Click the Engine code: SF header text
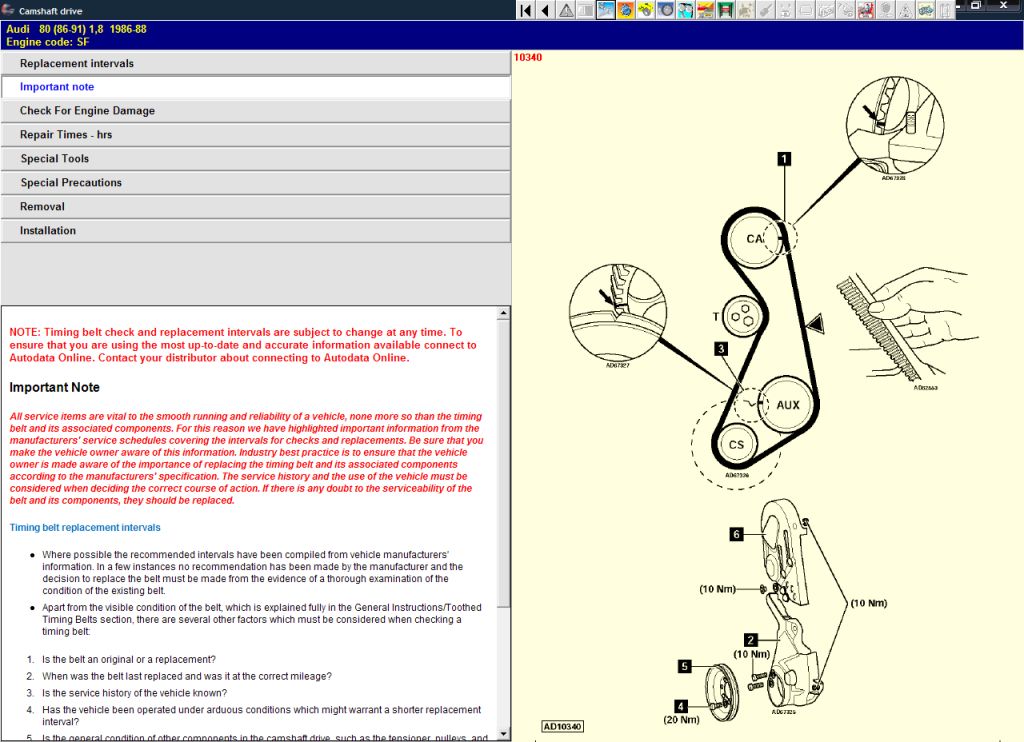 click(48, 42)
